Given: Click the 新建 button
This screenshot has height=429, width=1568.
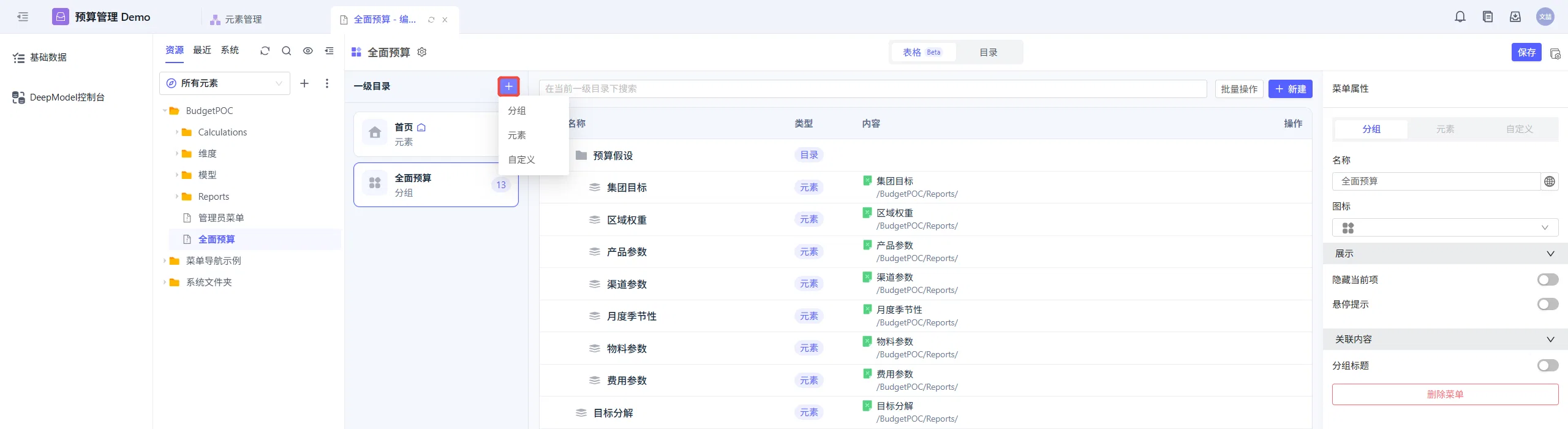Looking at the screenshot, I should pos(1290,89).
